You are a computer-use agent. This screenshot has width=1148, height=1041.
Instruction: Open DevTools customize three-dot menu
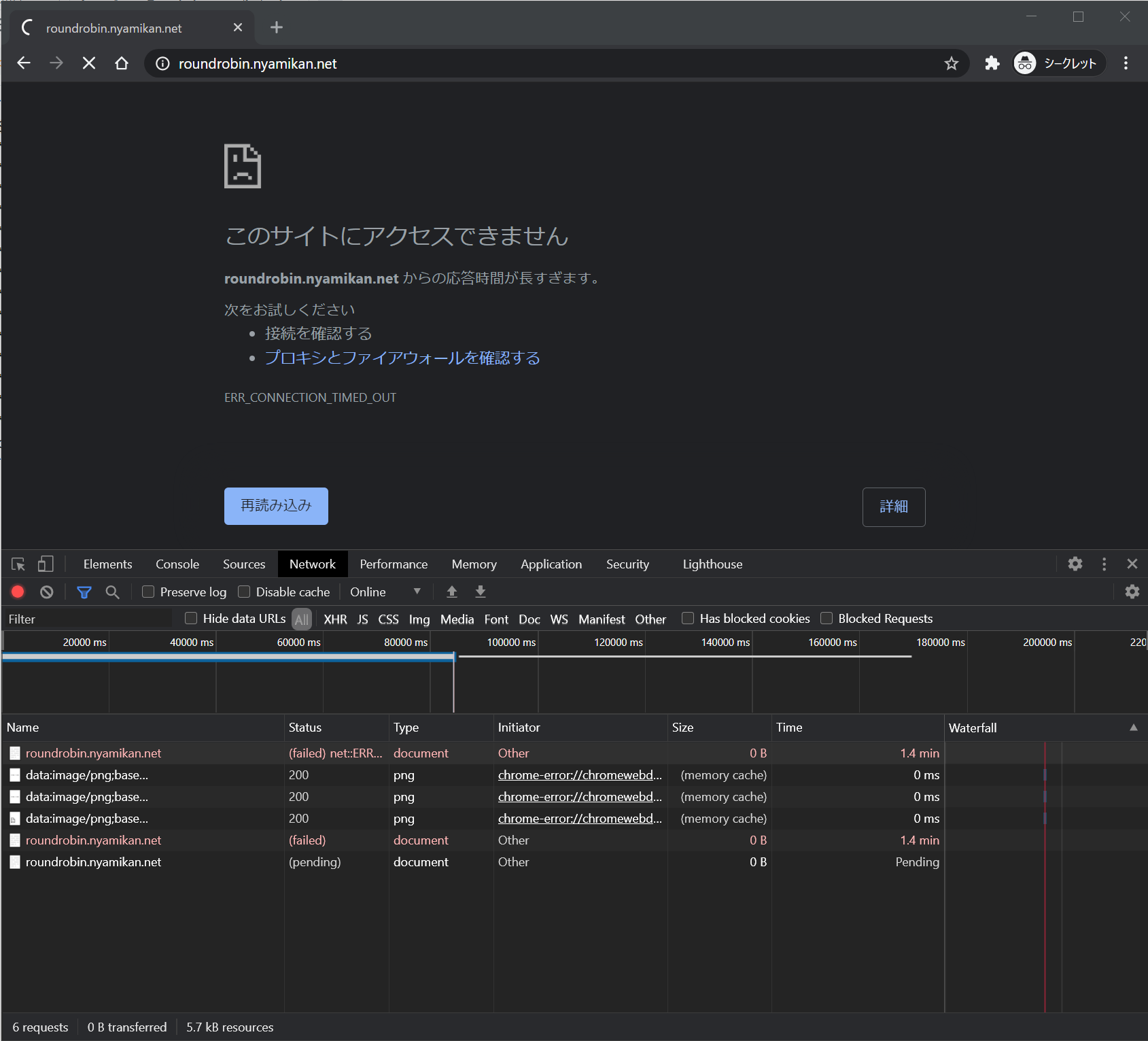coord(1104,564)
